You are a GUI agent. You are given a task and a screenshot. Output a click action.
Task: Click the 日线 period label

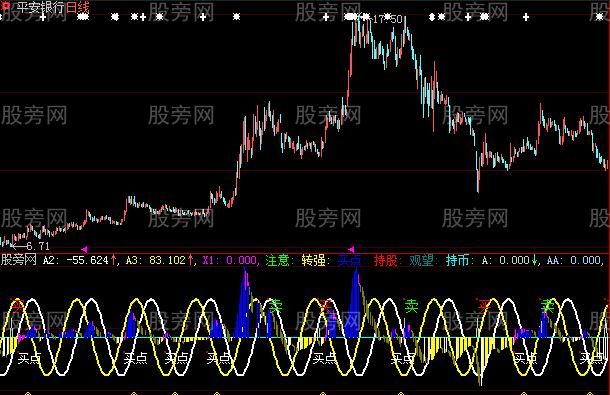click(x=77, y=7)
